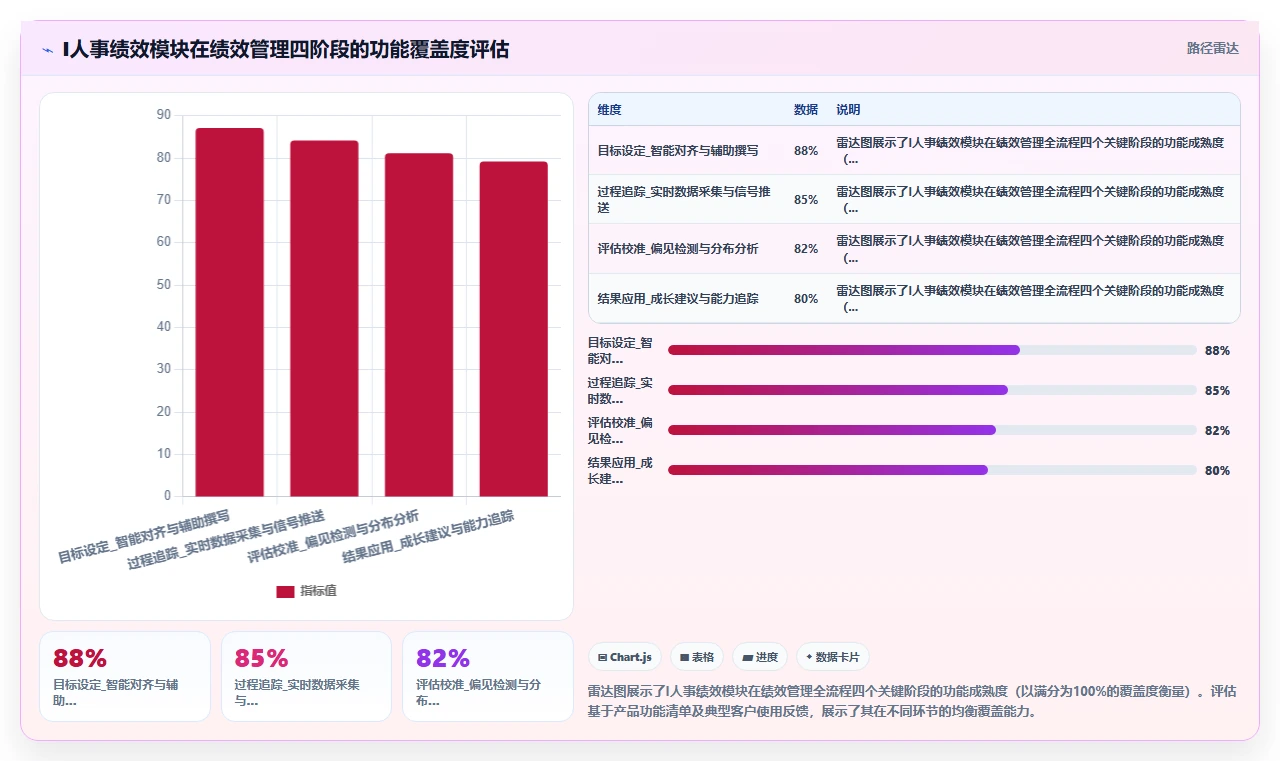Click the chart title heading text

pos(286,49)
